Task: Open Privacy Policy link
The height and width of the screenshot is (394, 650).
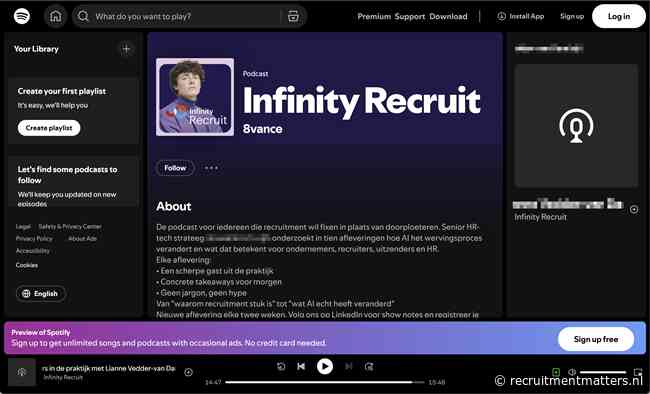Action: pyautogui.click(x=34, y=238)
